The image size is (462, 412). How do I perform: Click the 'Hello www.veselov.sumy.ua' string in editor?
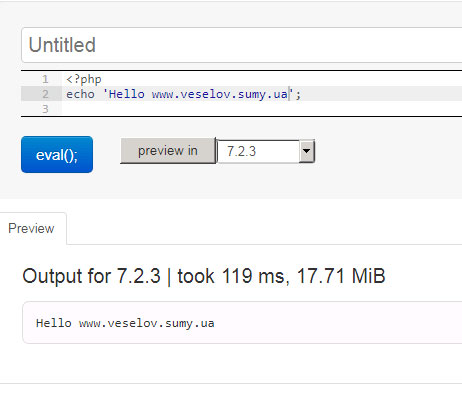(x=198, y=94)
